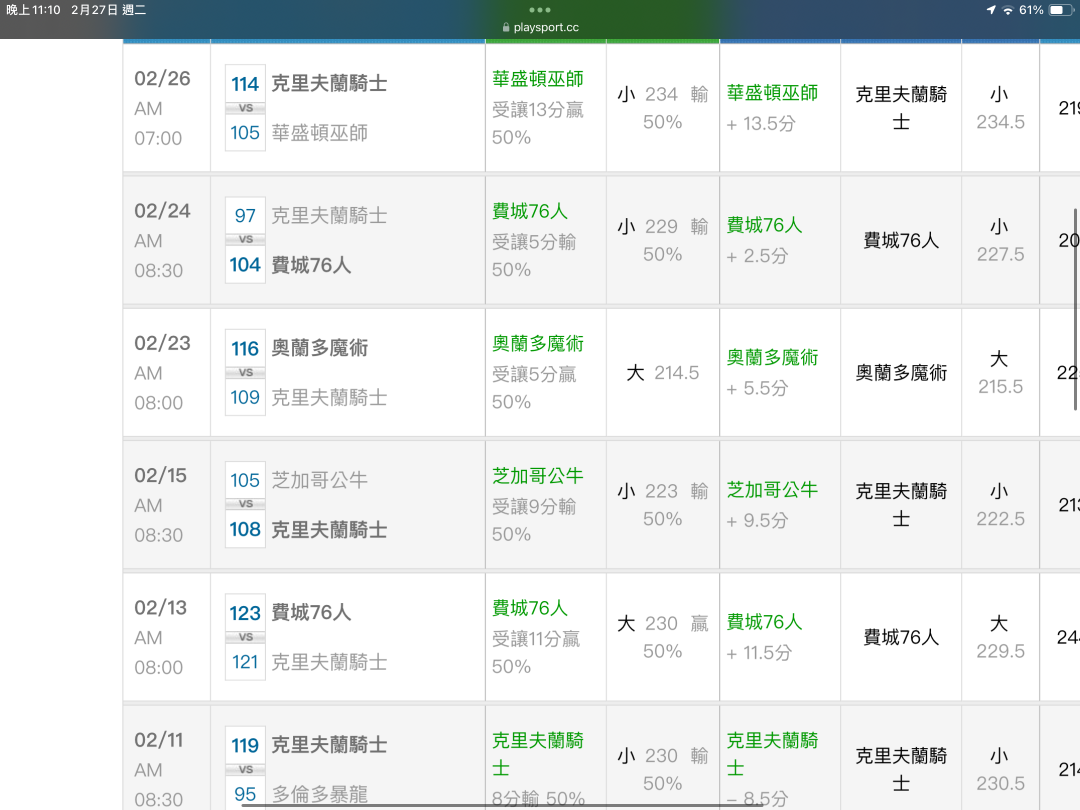Image resolution: width=1080 pixels, height=810 pixels.
Task: Click black 奧蘭多魔術 beside 大 215.5
Action: [x=901, y=373]
